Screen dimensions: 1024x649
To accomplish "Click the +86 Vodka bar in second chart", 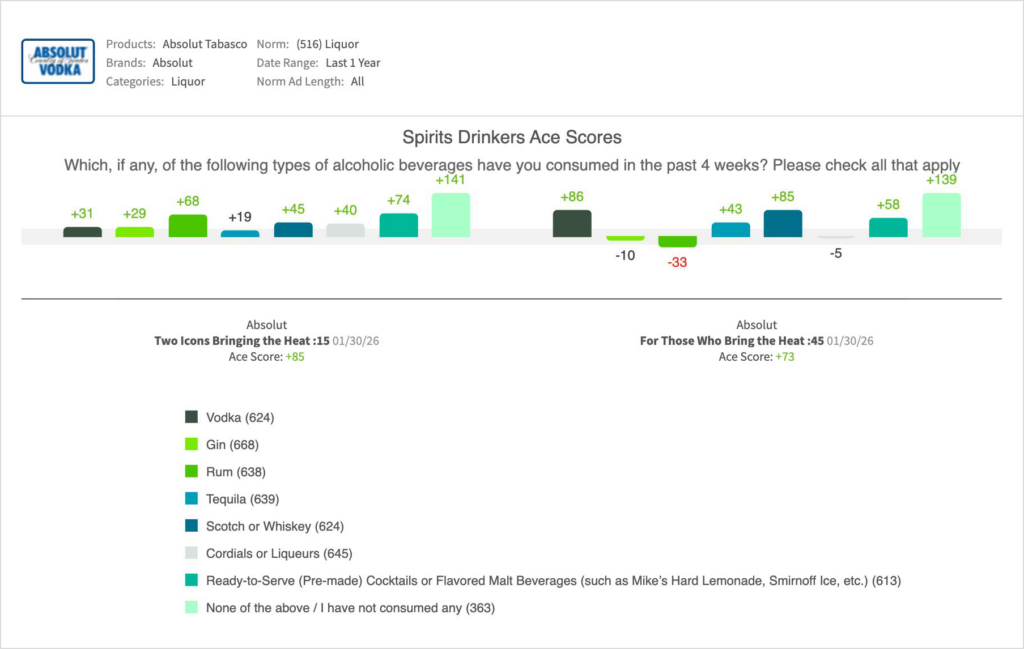I will [572, 223].
